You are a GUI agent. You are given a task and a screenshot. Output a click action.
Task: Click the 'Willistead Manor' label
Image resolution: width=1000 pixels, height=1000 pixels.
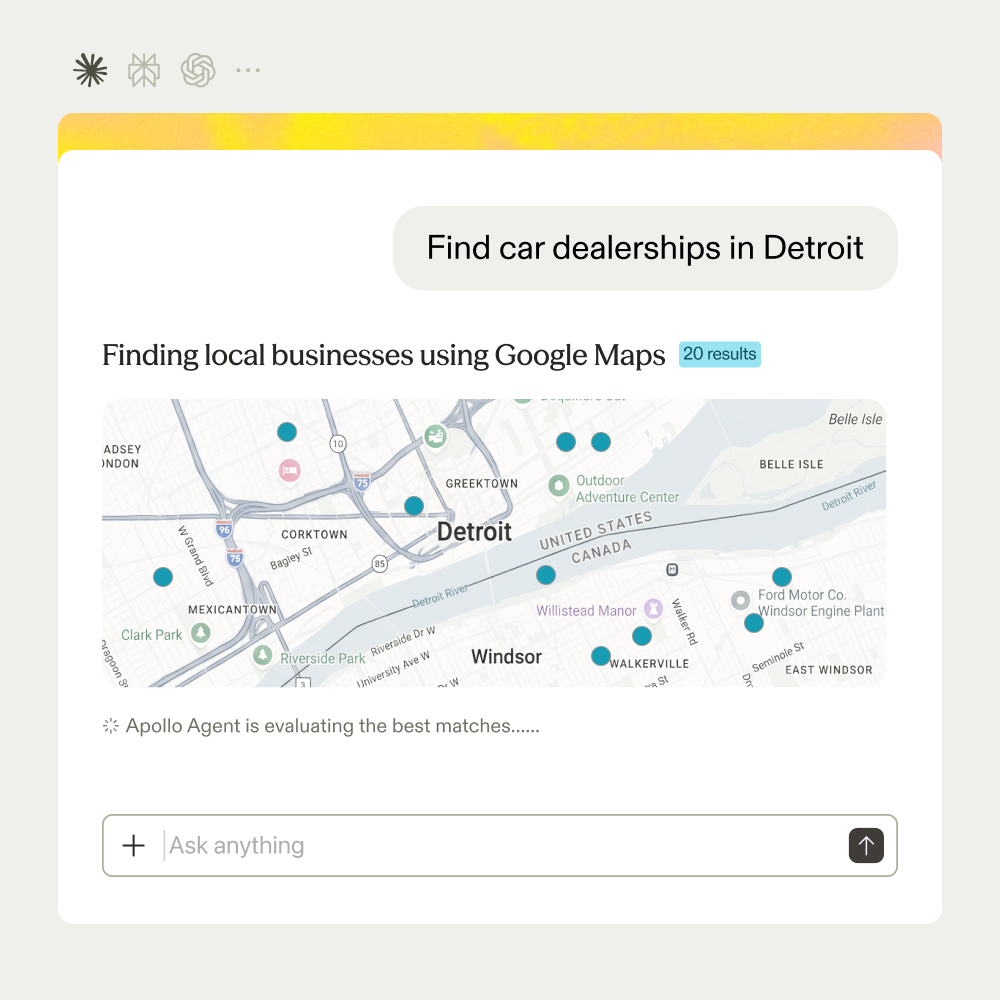(586, 610)
